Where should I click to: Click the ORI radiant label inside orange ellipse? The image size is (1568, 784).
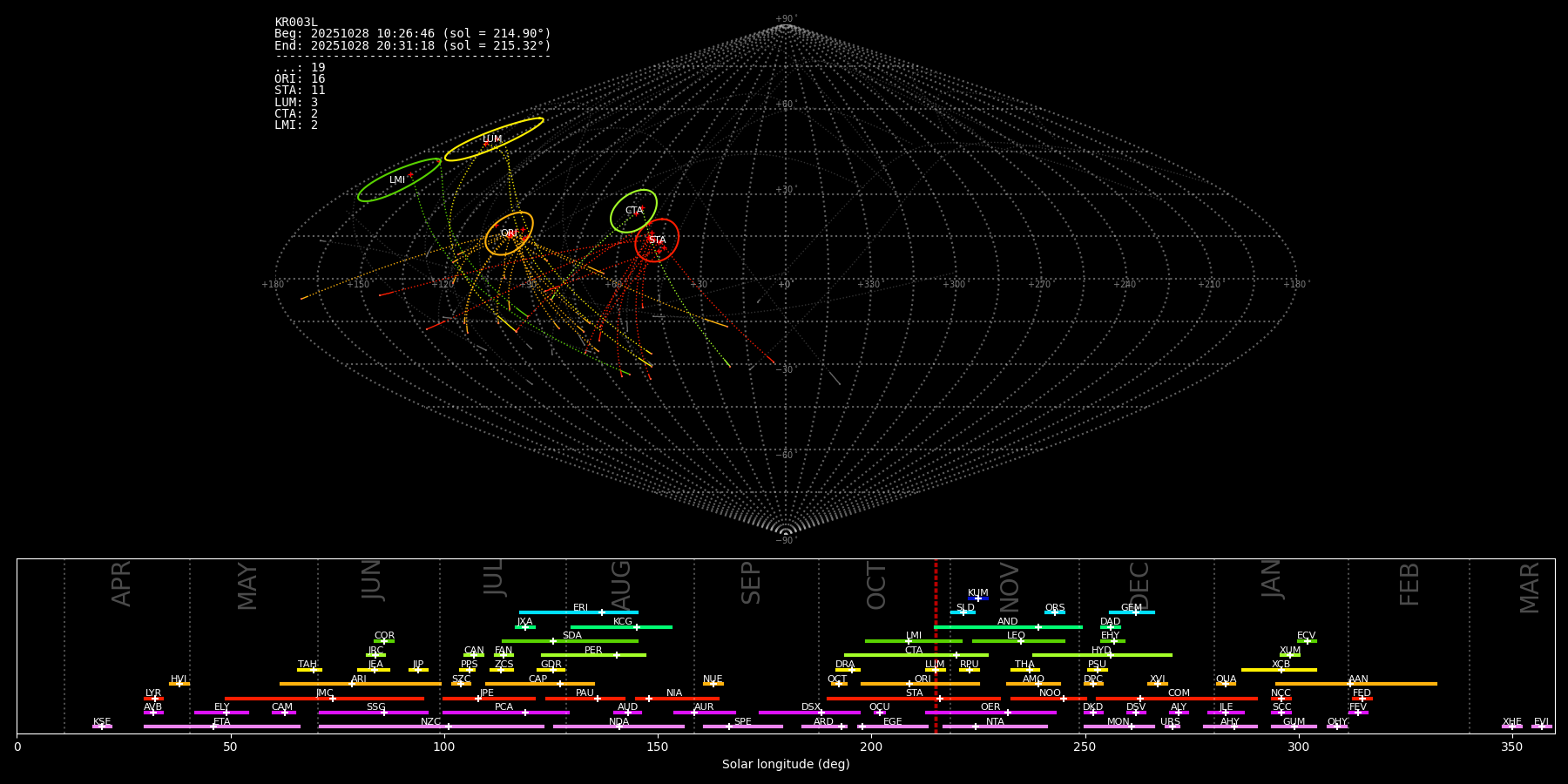tap(509, 233)
